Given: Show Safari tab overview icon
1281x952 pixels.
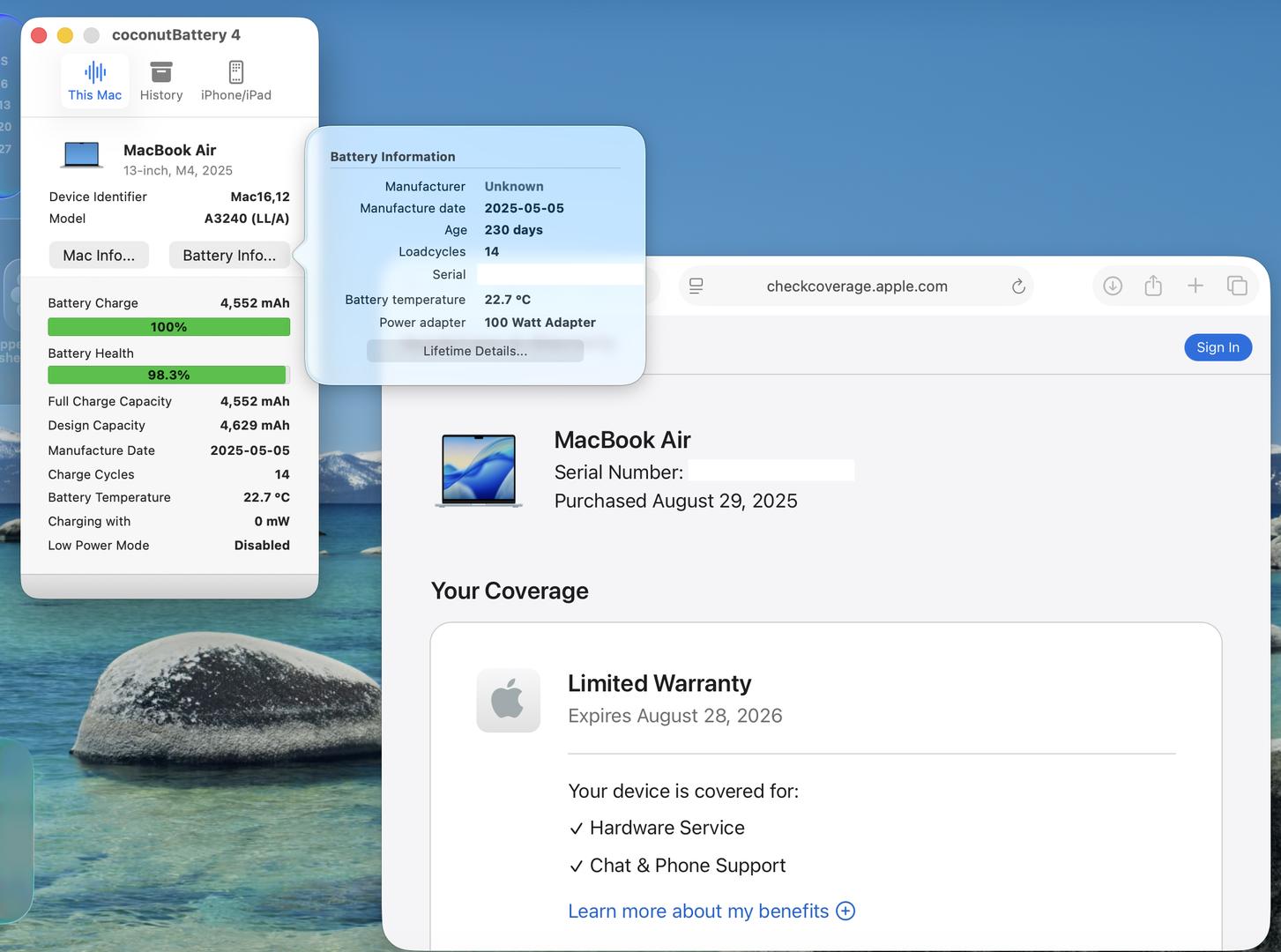Looking at the screenshot, I should coord(1237,286).
